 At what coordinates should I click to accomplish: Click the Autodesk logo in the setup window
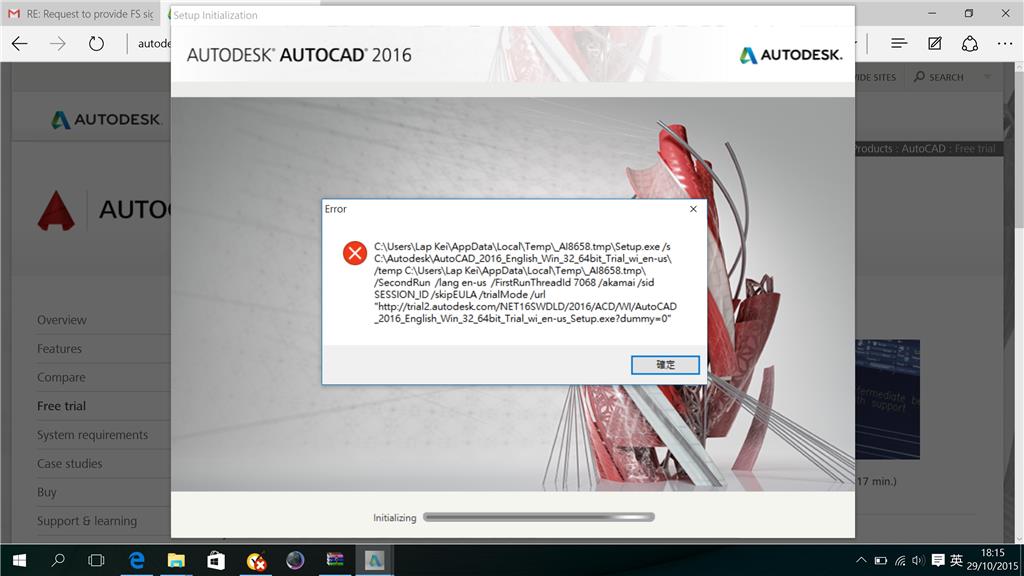pos(791,55)
